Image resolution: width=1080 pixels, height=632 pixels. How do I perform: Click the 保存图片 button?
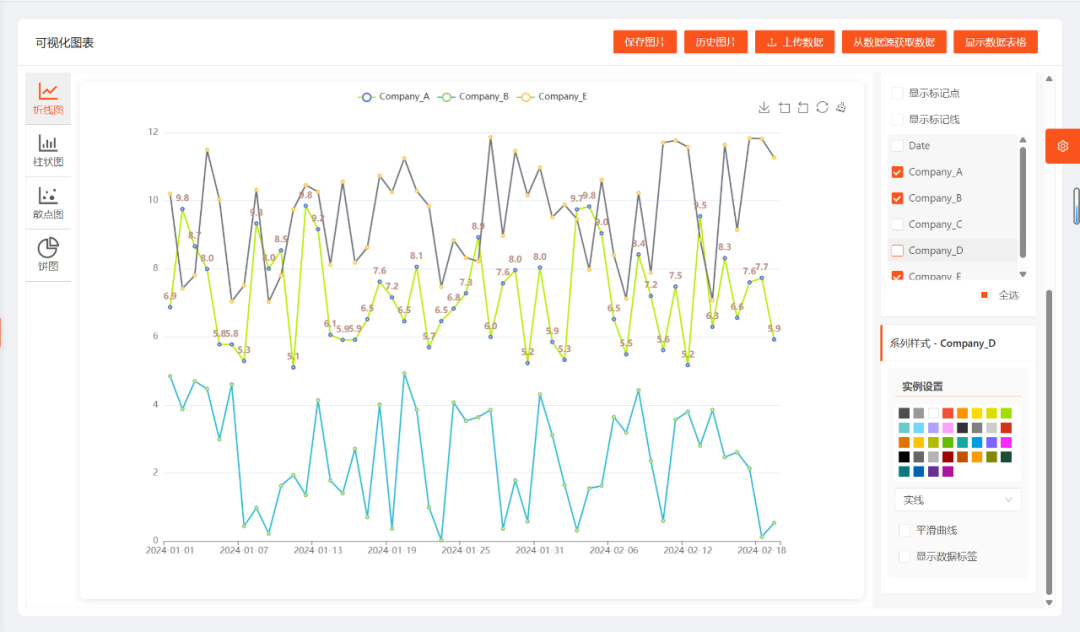pyautogui.click(x=645, y=42)
